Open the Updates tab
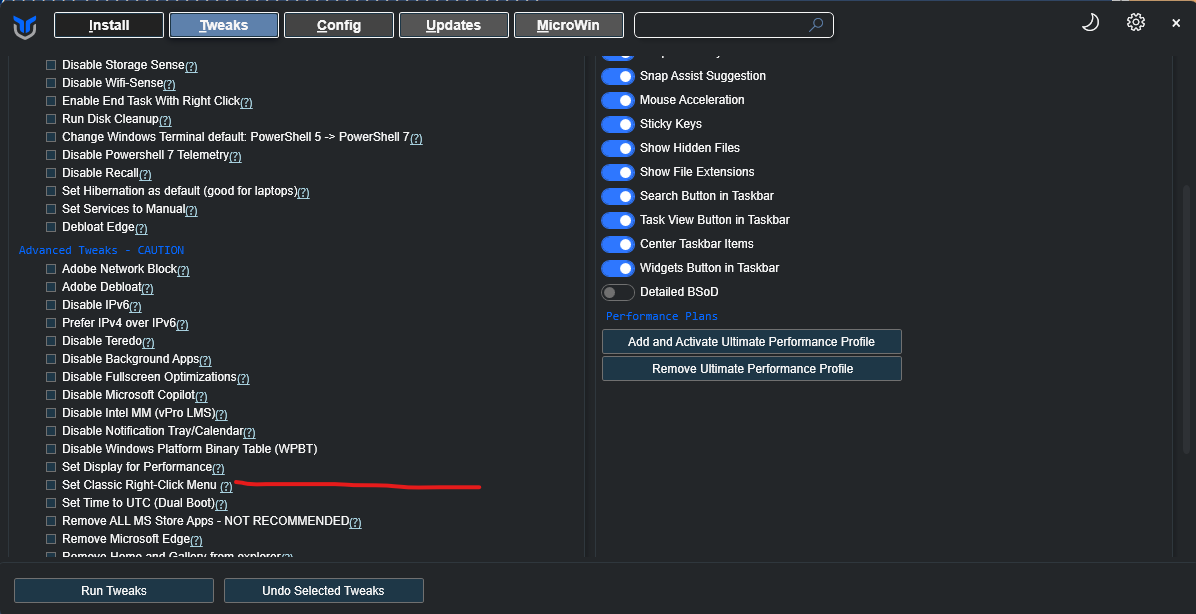Image resolution: width=1196 pixels, height=614 pixels. pos(454,25)
